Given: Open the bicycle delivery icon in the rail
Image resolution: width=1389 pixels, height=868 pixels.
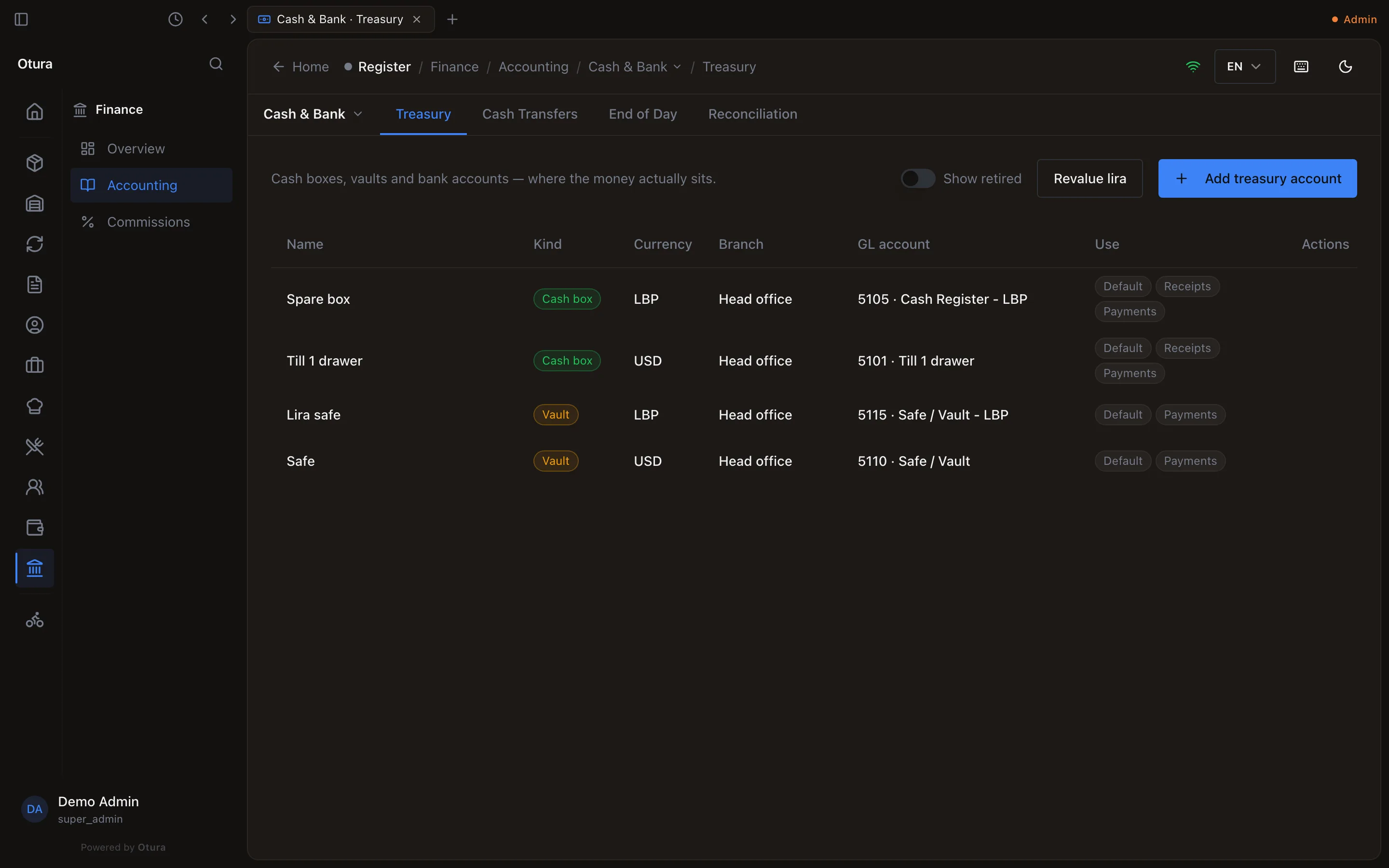Looking at the screenshot, I should [34, 620].
